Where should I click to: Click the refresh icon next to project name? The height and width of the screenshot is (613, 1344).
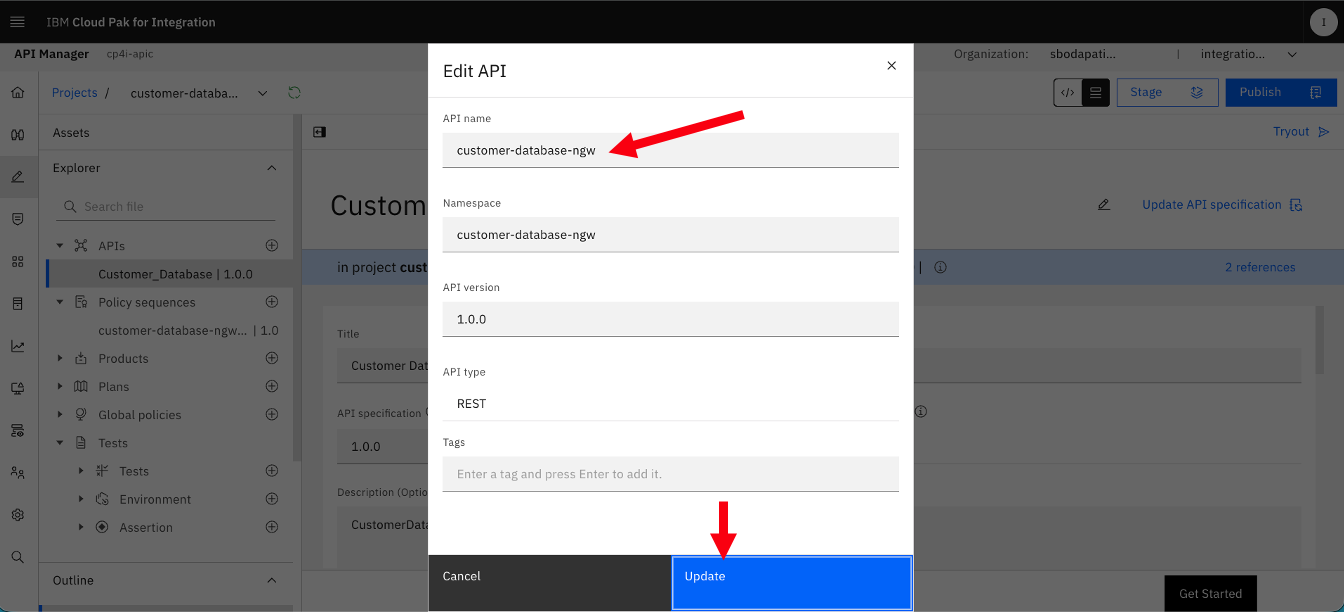pos(294,93)
